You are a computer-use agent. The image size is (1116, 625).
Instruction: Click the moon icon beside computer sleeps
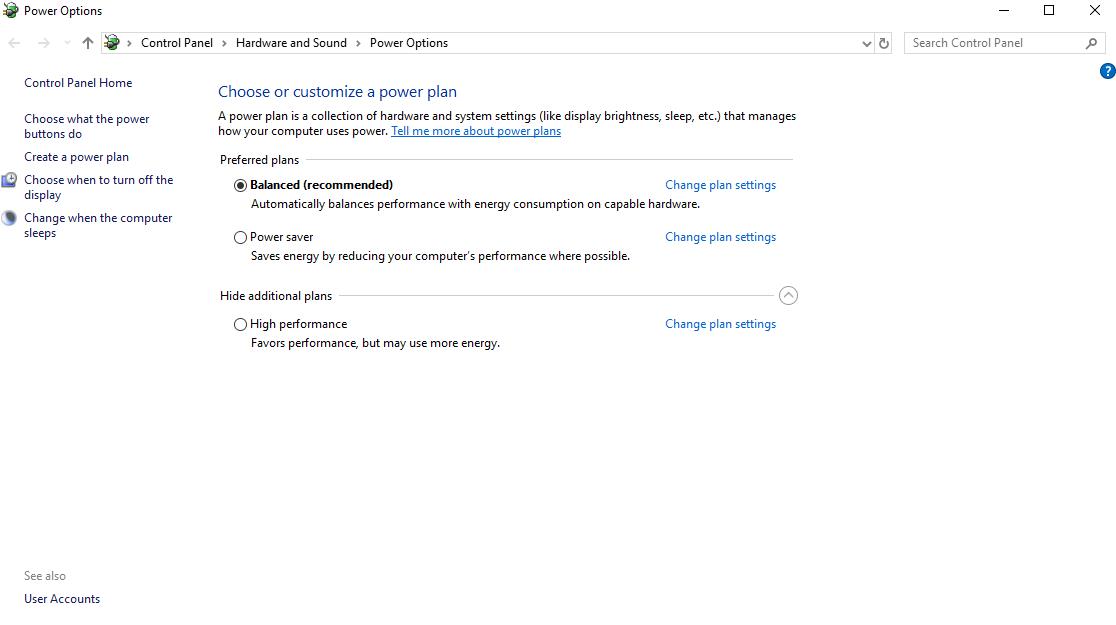point(9,218)
